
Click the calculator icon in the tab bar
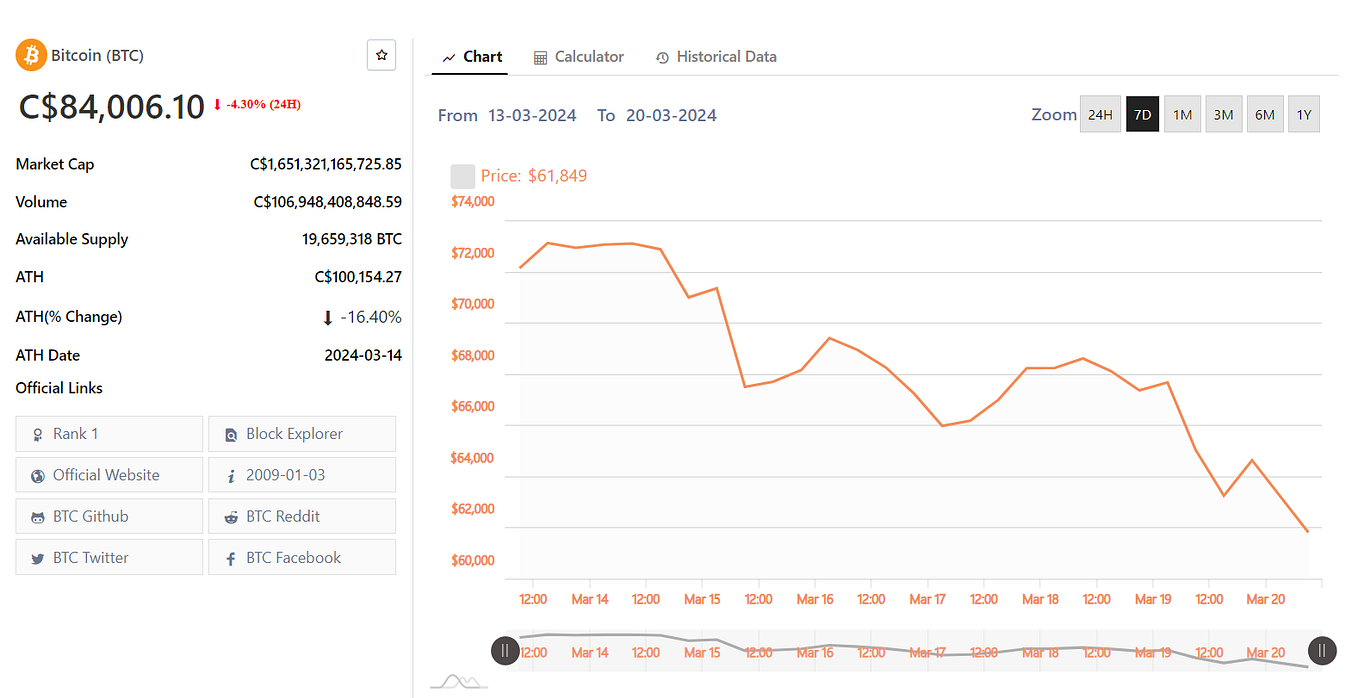point(541,57)
